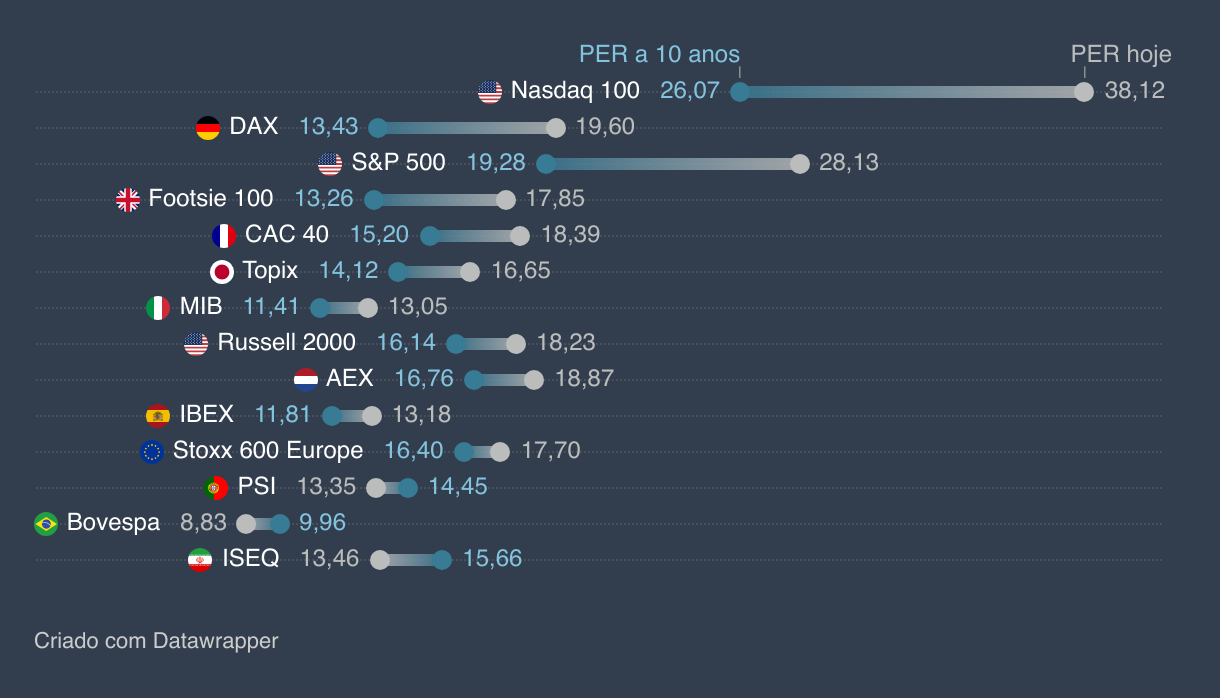Click the Italian flag next to MIB
The width and height of the screenshot is (1220, 698).
(x=158, y=308)
